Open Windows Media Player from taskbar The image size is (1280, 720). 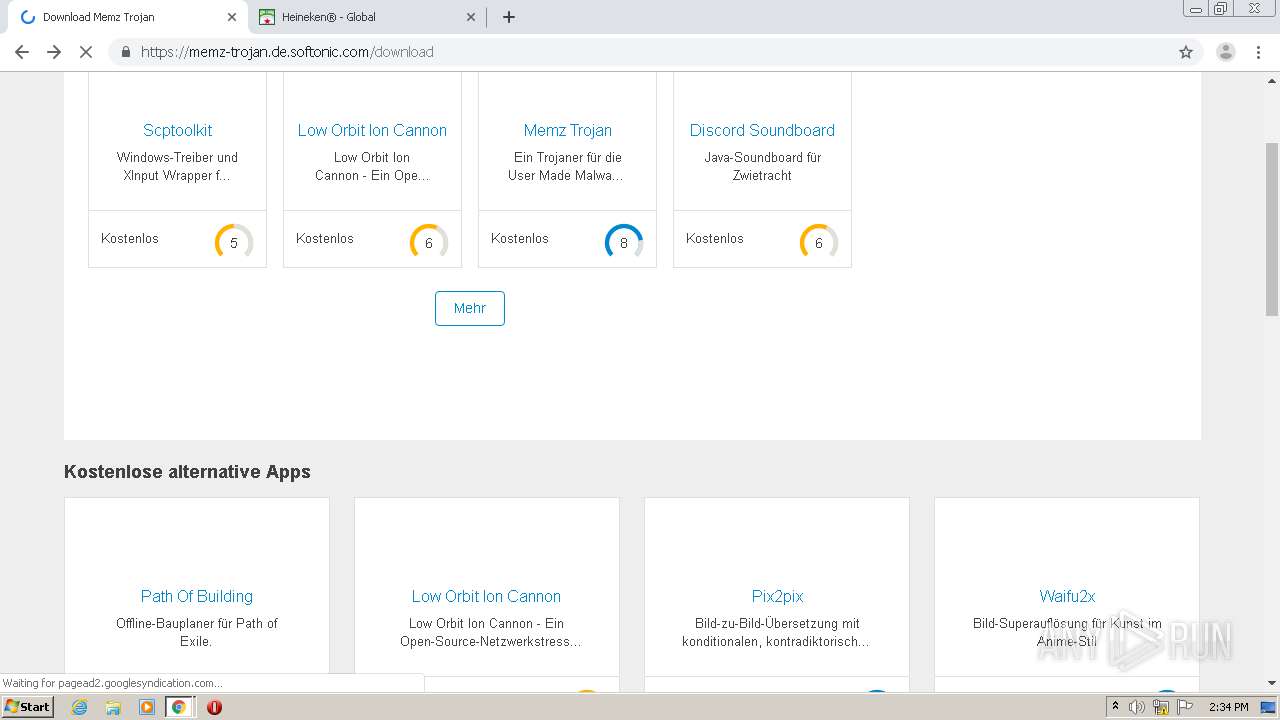pyautogui.click(x=146, y=707)
